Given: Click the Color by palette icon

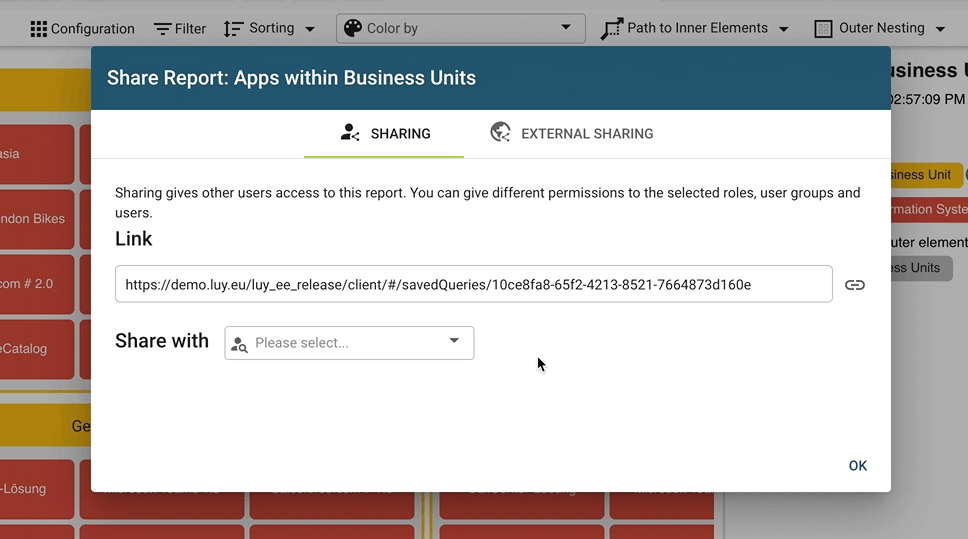Looking at the screenshot, I should [353, 28].
